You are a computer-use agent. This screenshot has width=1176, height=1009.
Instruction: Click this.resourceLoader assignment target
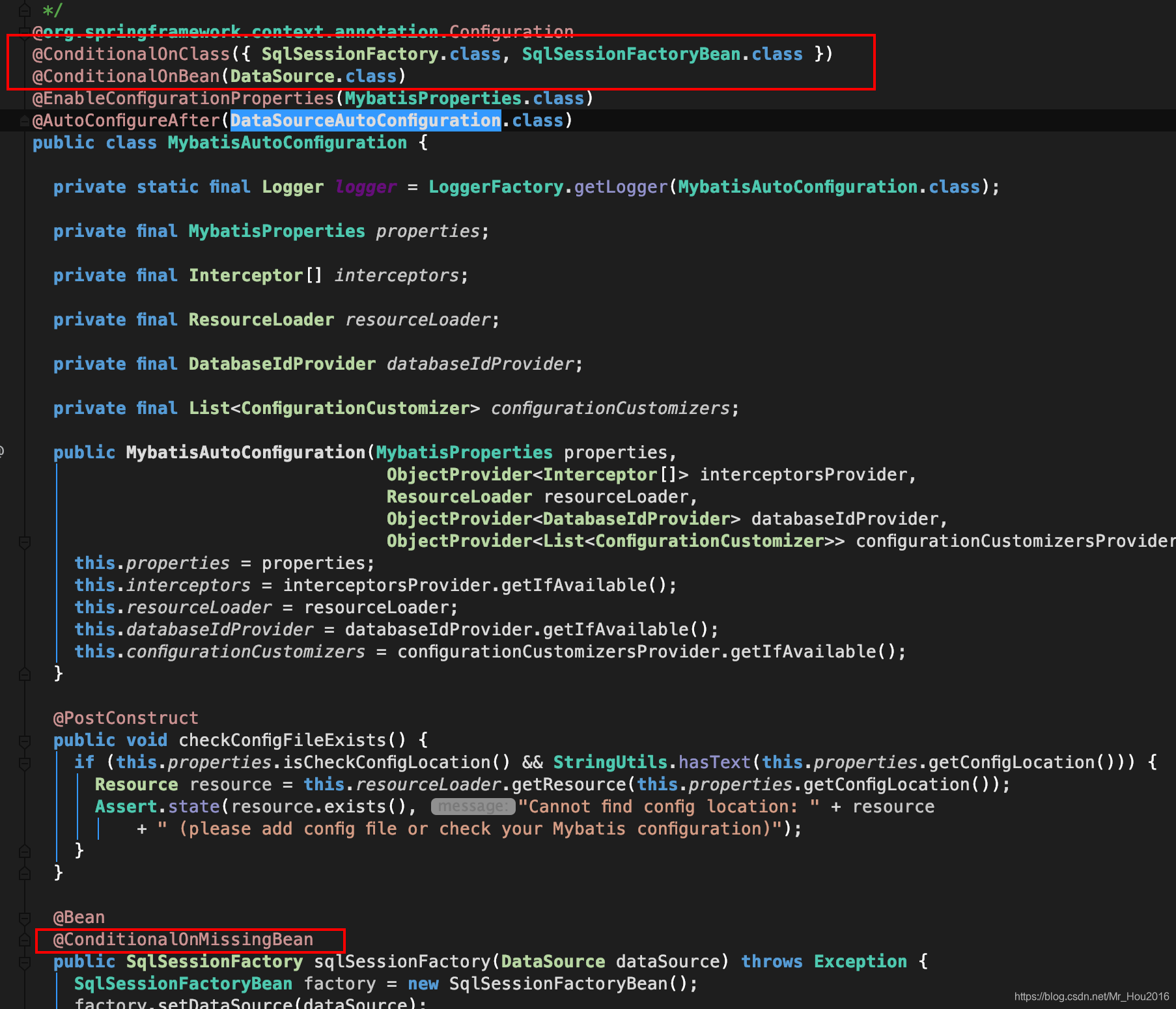pos(173,607)
